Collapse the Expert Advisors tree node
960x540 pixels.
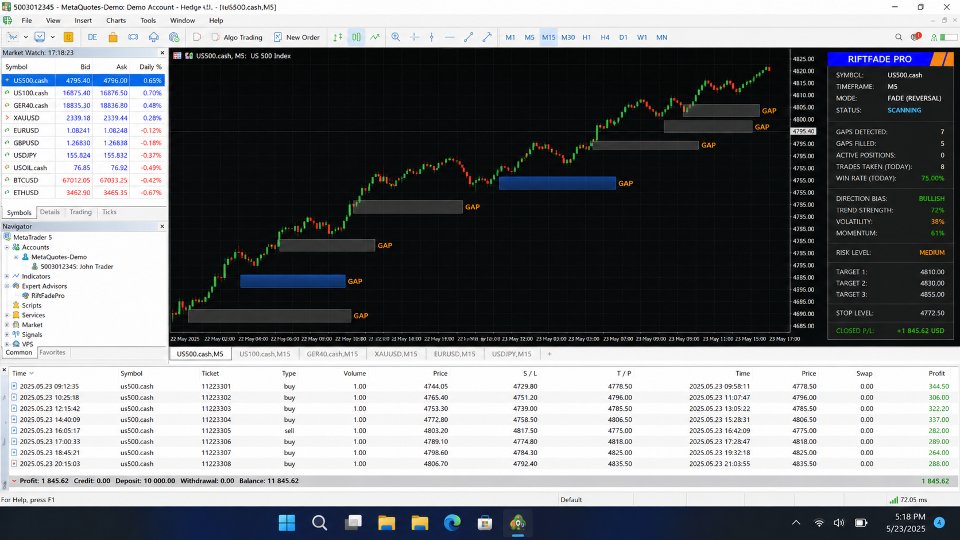click(7, 286)
